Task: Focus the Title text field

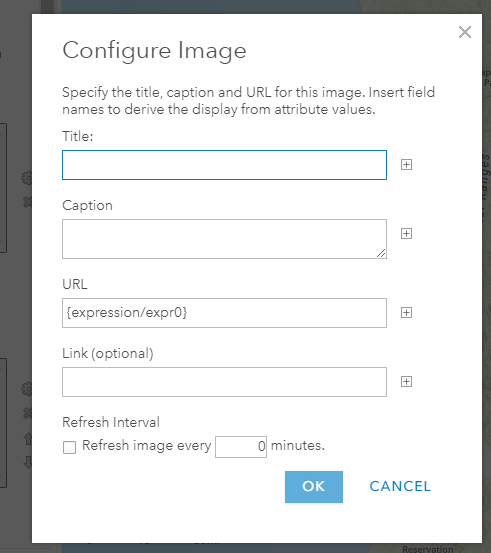Action: point(224,165)
